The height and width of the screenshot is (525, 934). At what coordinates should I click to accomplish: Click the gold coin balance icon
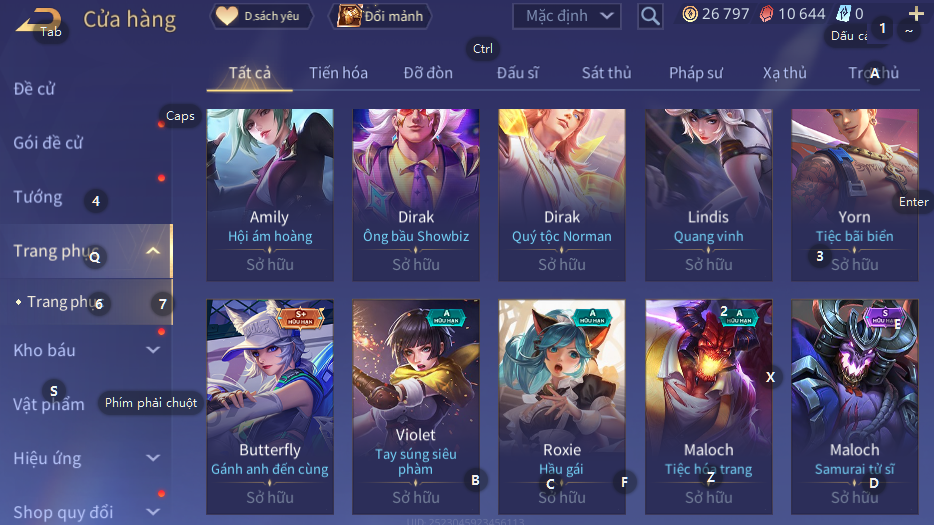pos(690,14)
